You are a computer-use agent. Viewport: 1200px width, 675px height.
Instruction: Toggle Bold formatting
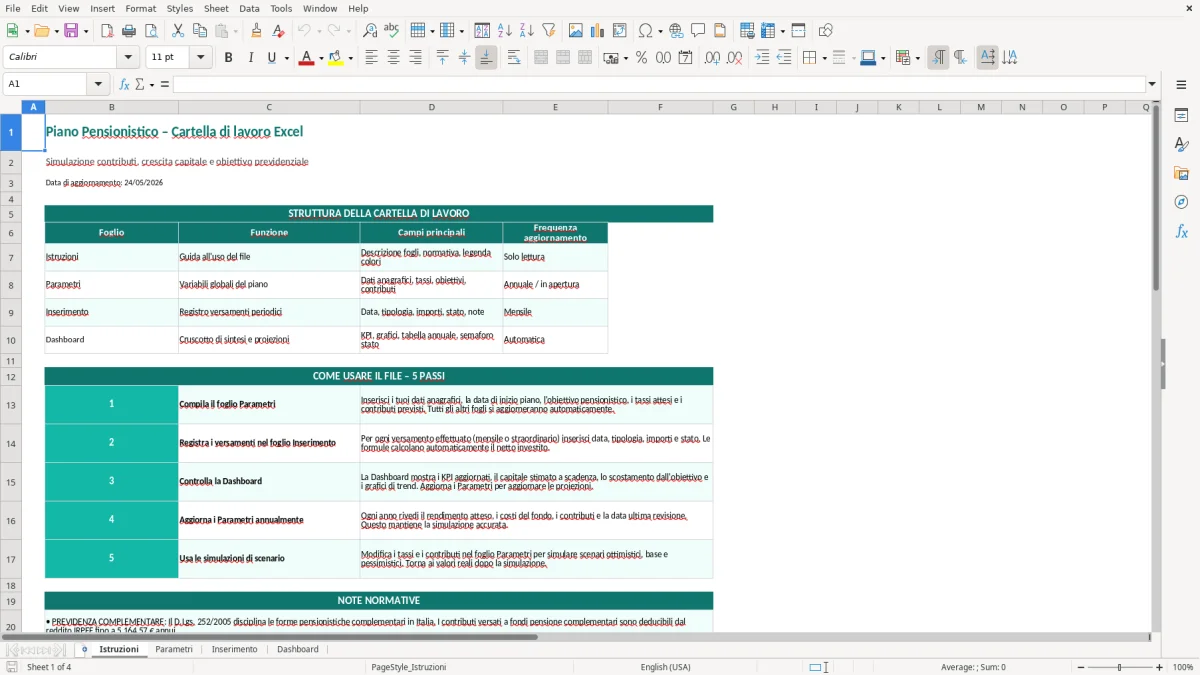click(x=228, y=58)
